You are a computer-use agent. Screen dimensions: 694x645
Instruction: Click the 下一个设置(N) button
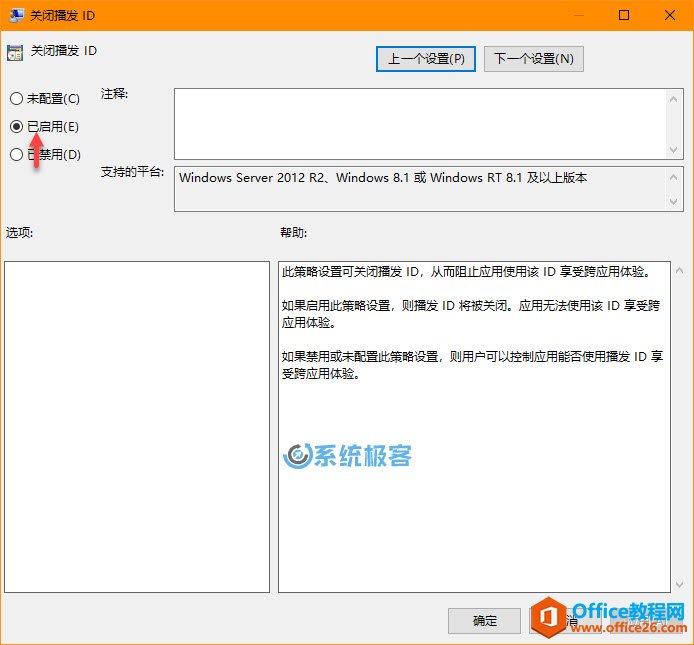[534, 59]
